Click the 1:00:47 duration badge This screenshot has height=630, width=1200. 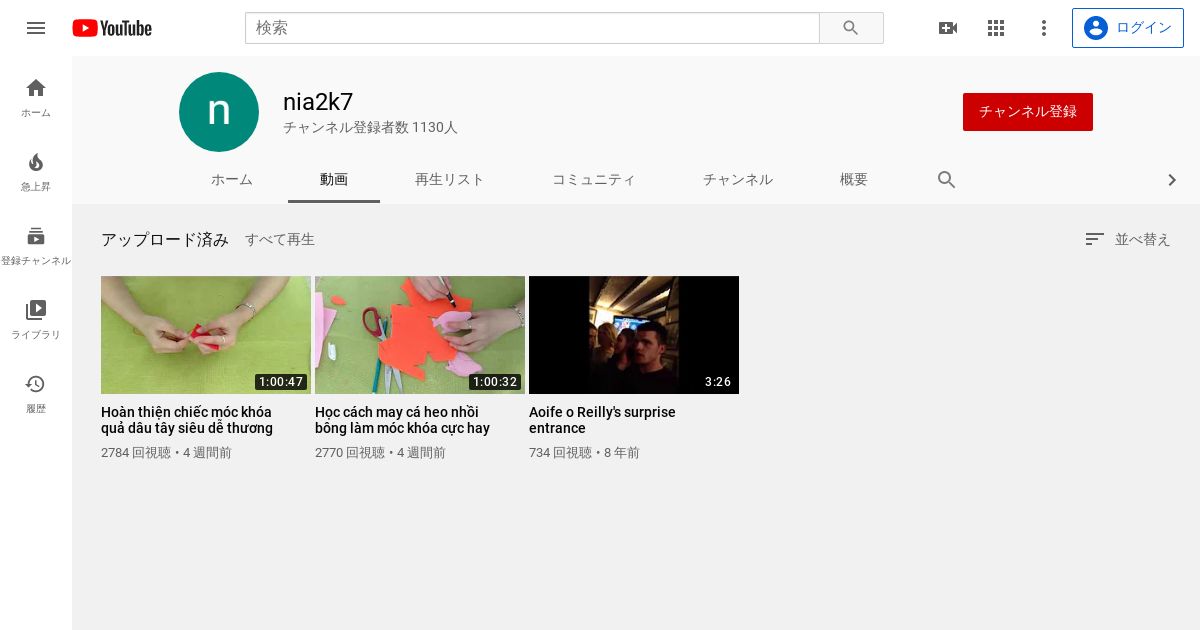click(x=281, y=382)
